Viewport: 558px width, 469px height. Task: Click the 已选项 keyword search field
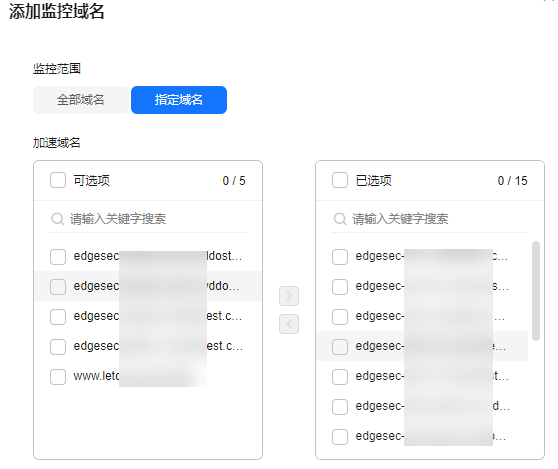[x=430, y=219]
